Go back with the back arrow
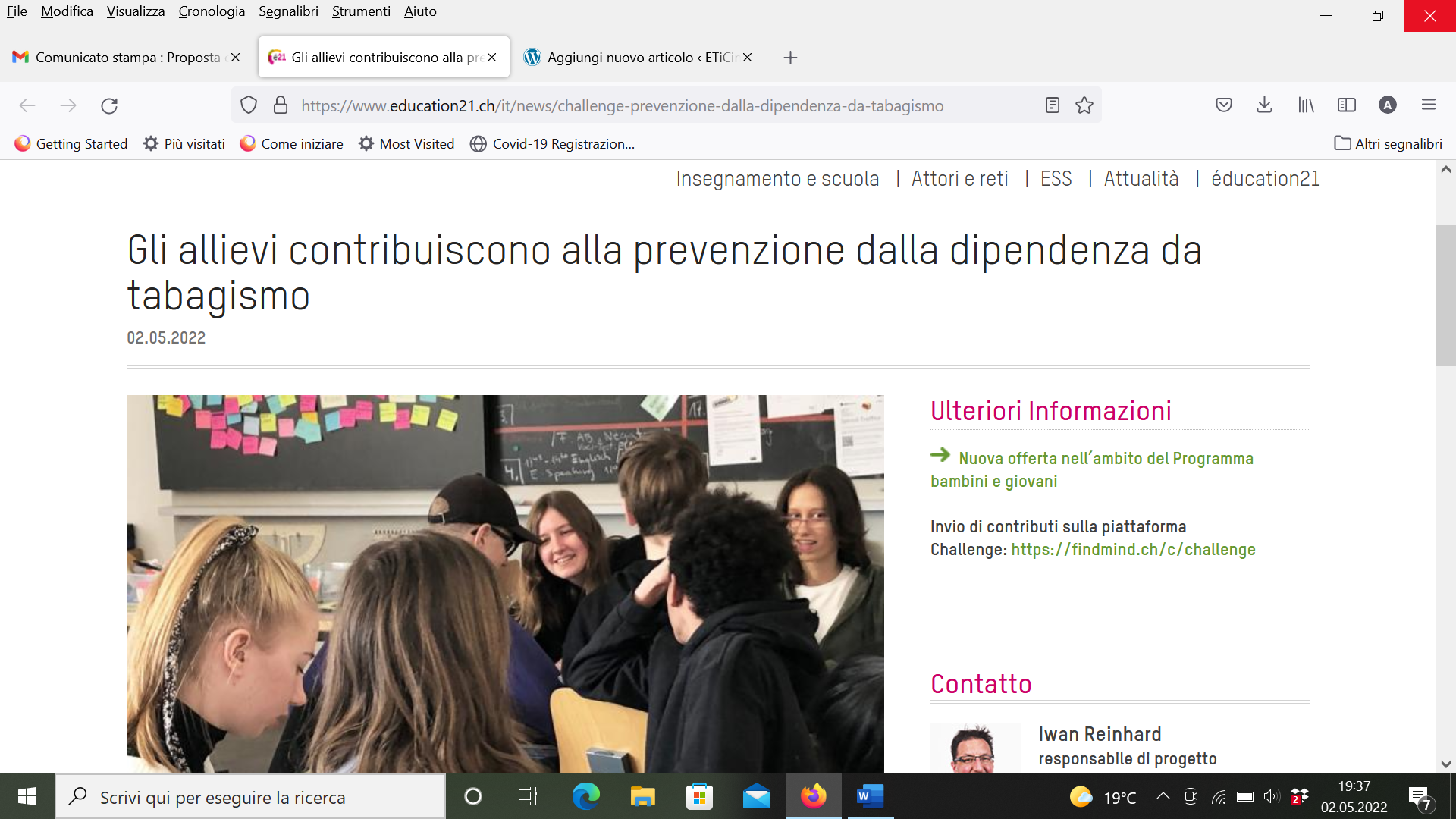 pos(27,105)
